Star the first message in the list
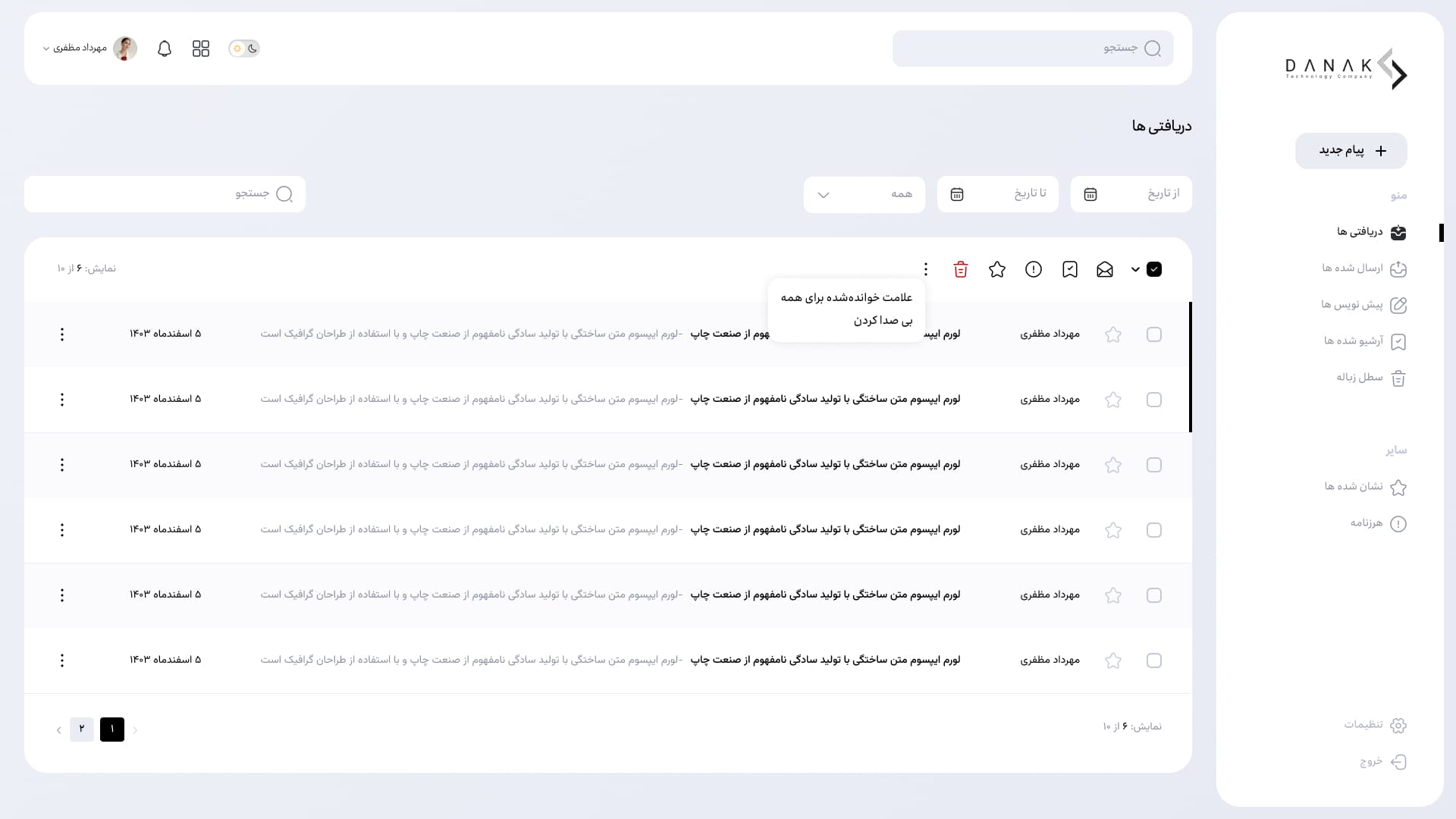The image size is (1456, 819). [x=1113, y=334]
